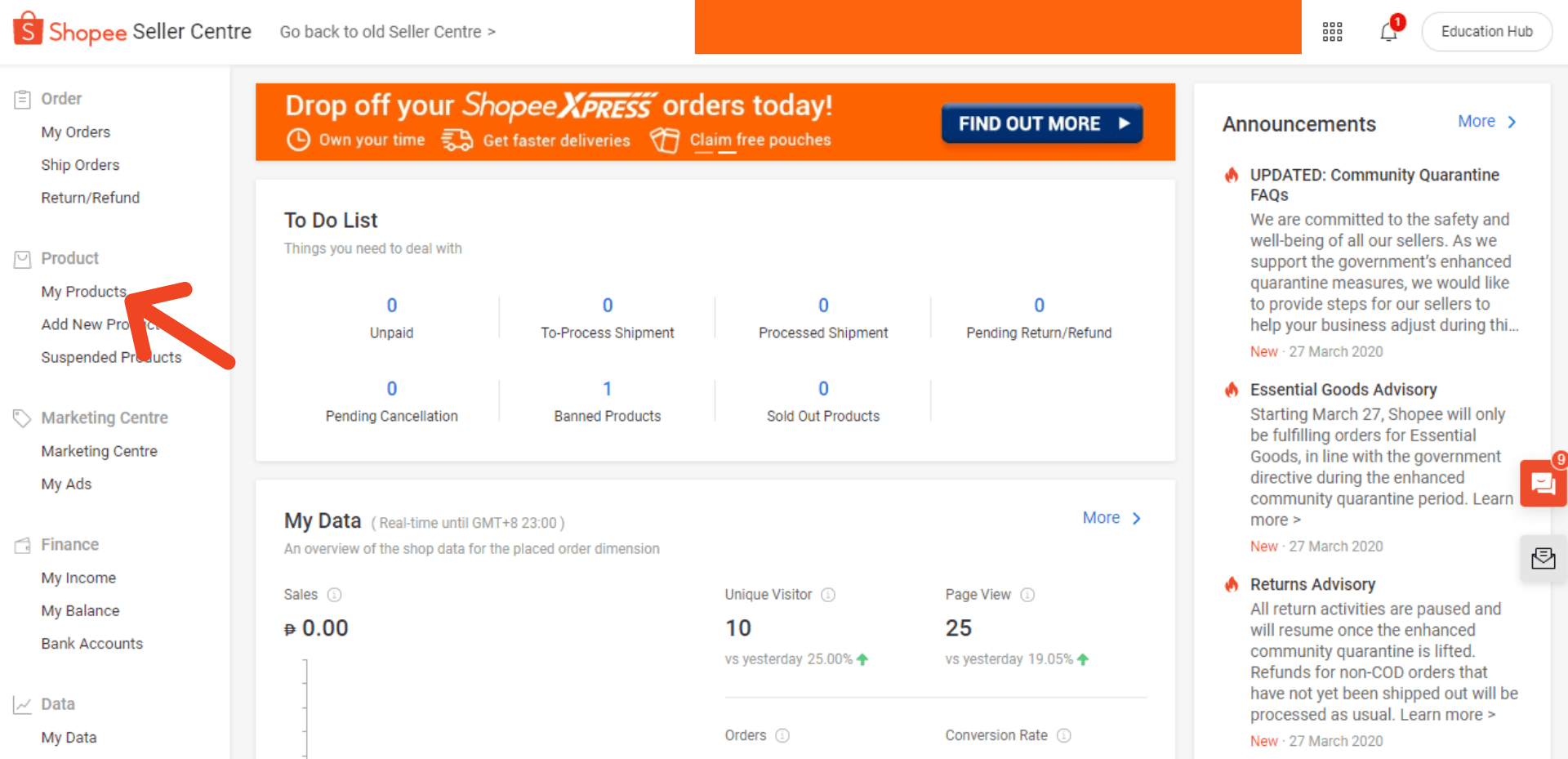The width and height of the screenshot is (1568, 759).
Task: Click the Sales info icon
Action: click(334, 595)
